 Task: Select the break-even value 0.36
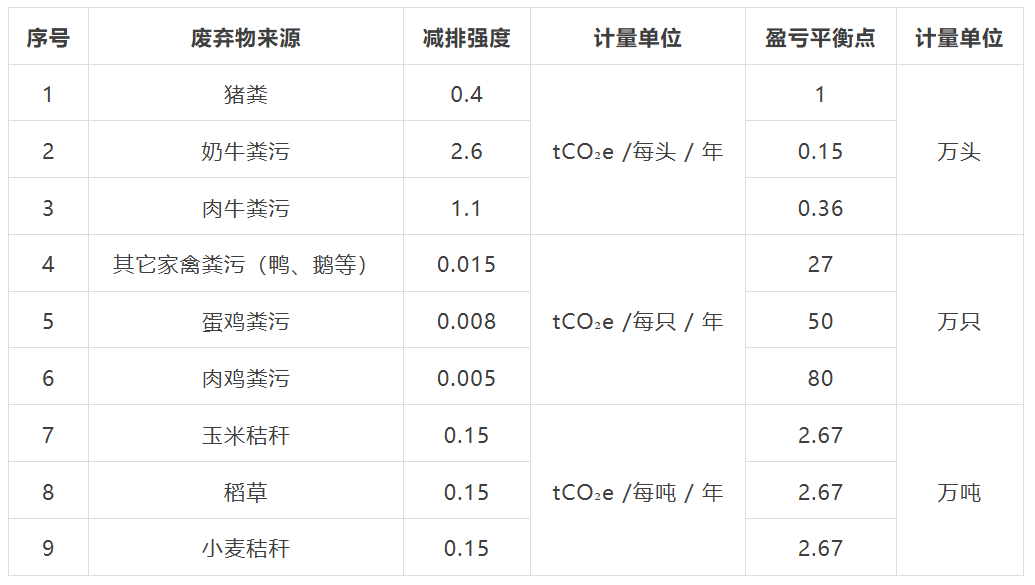820,208
